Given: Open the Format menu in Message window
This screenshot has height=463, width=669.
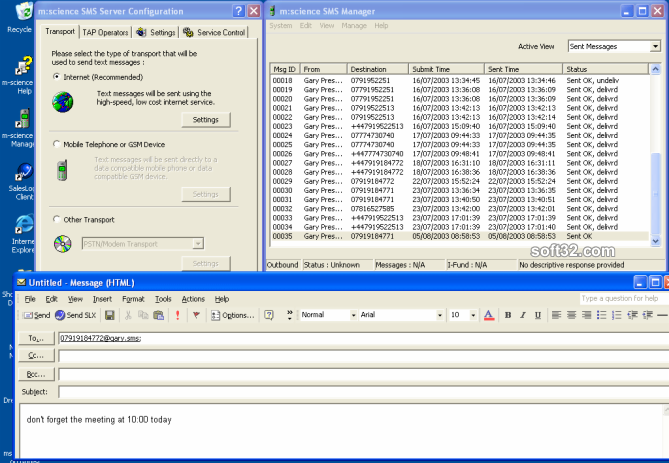Looking at the screenshot, I should (x=133, y=299).
